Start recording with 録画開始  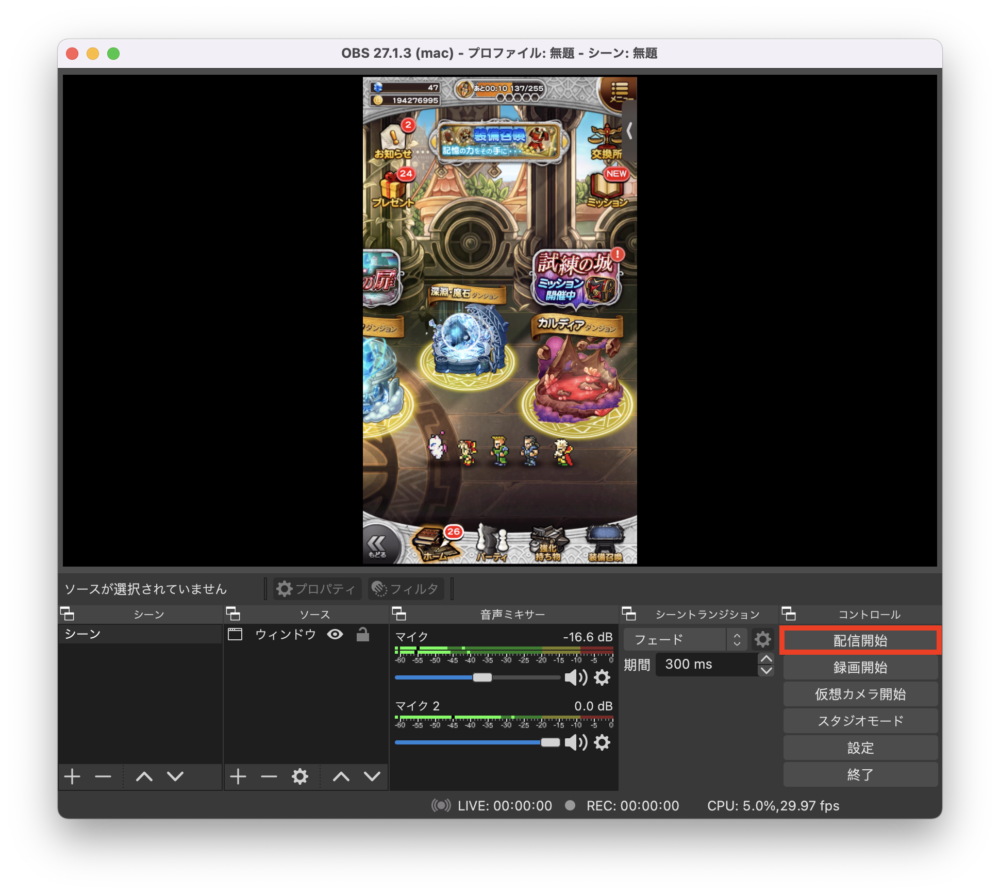[860, 667]
